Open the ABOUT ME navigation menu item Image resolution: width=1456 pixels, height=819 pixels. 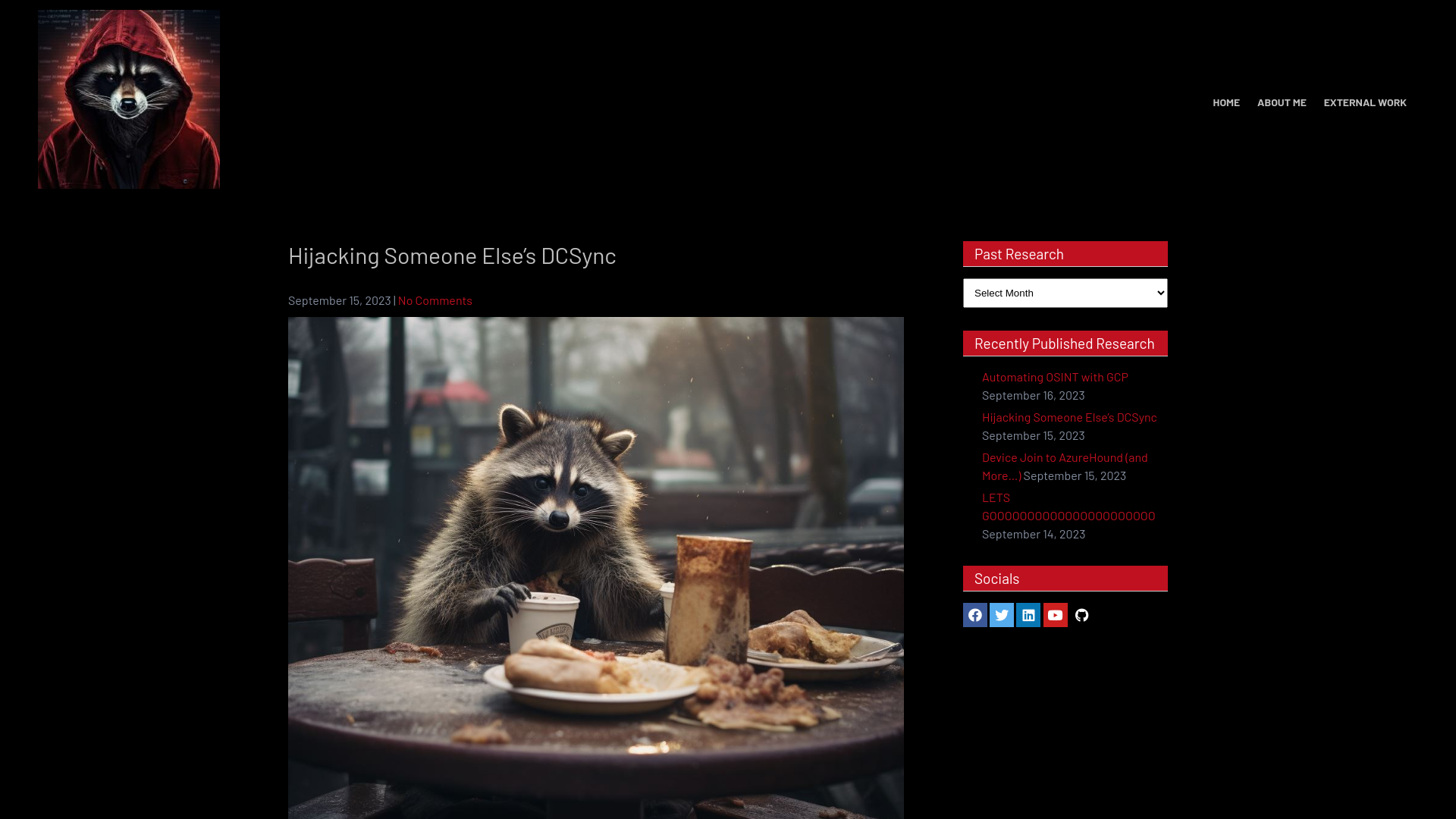(x=1281, y=102)
